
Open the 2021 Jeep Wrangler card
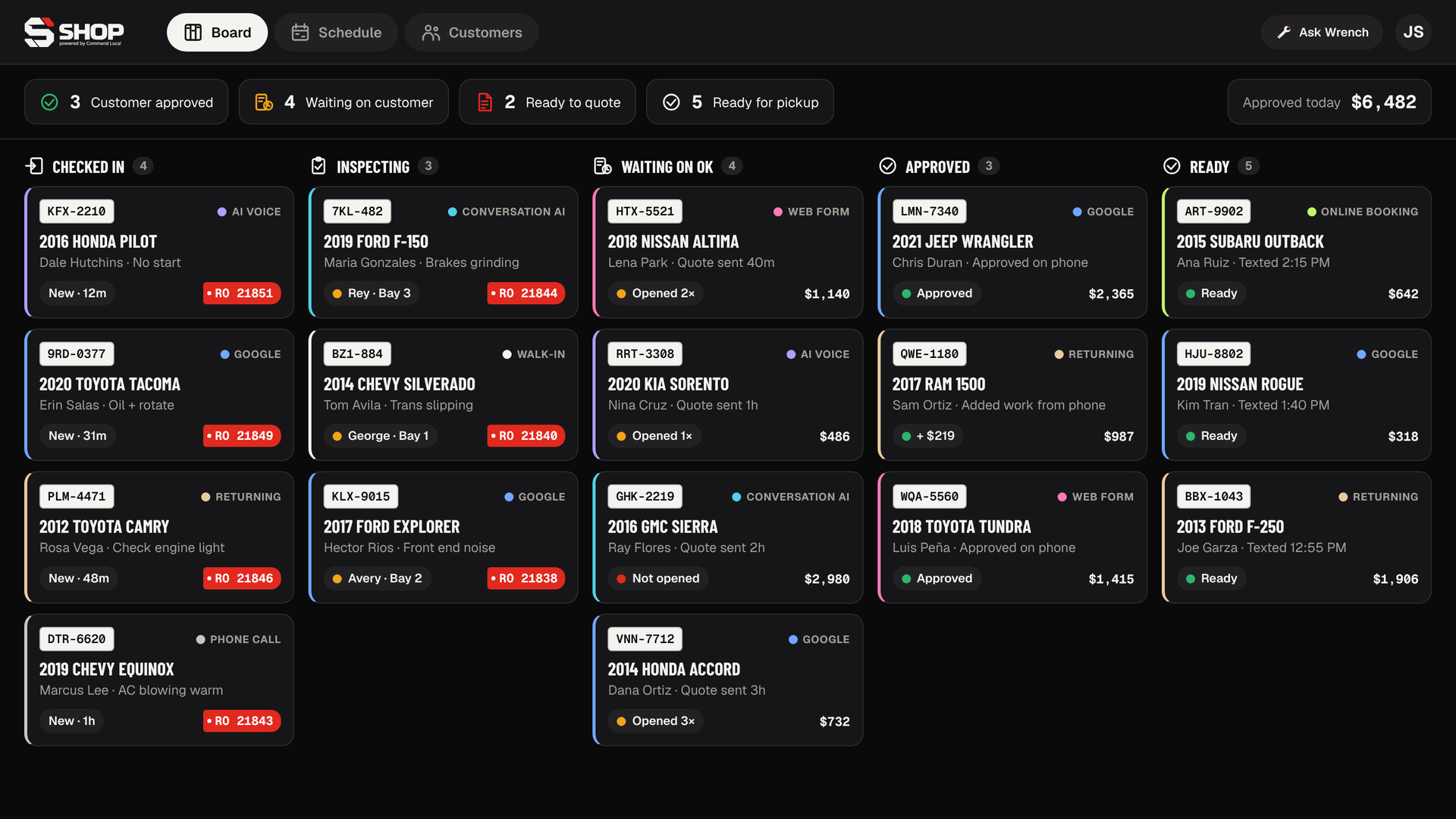pos(1012,253)
